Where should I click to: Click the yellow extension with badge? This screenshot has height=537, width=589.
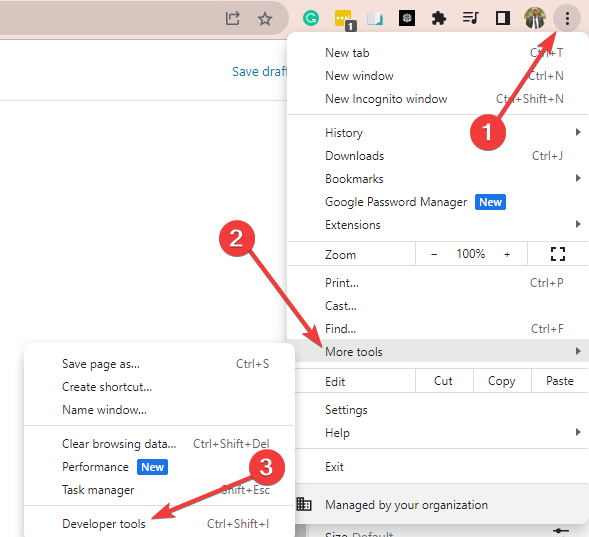click(x=344, y=20)
